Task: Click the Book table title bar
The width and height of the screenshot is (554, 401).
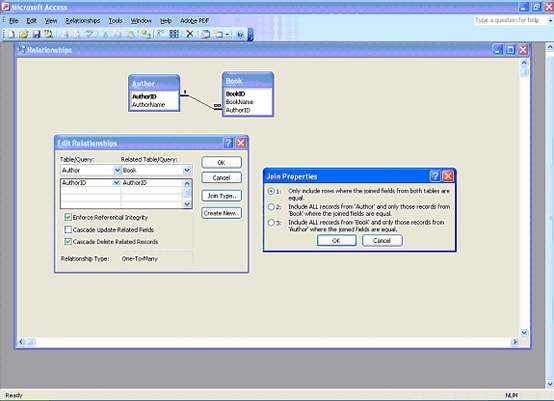Action: (x=248, y=81)
